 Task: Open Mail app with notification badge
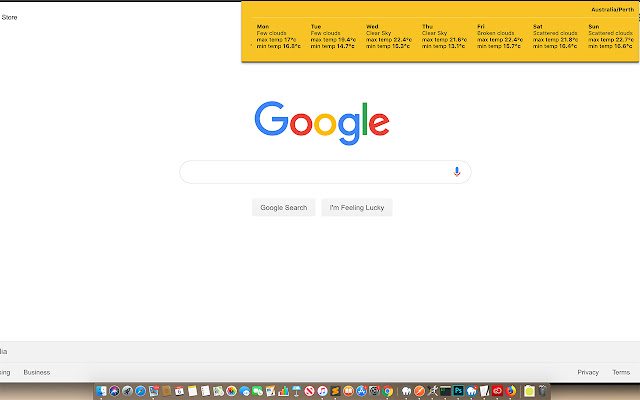click(x=154, y=391)
